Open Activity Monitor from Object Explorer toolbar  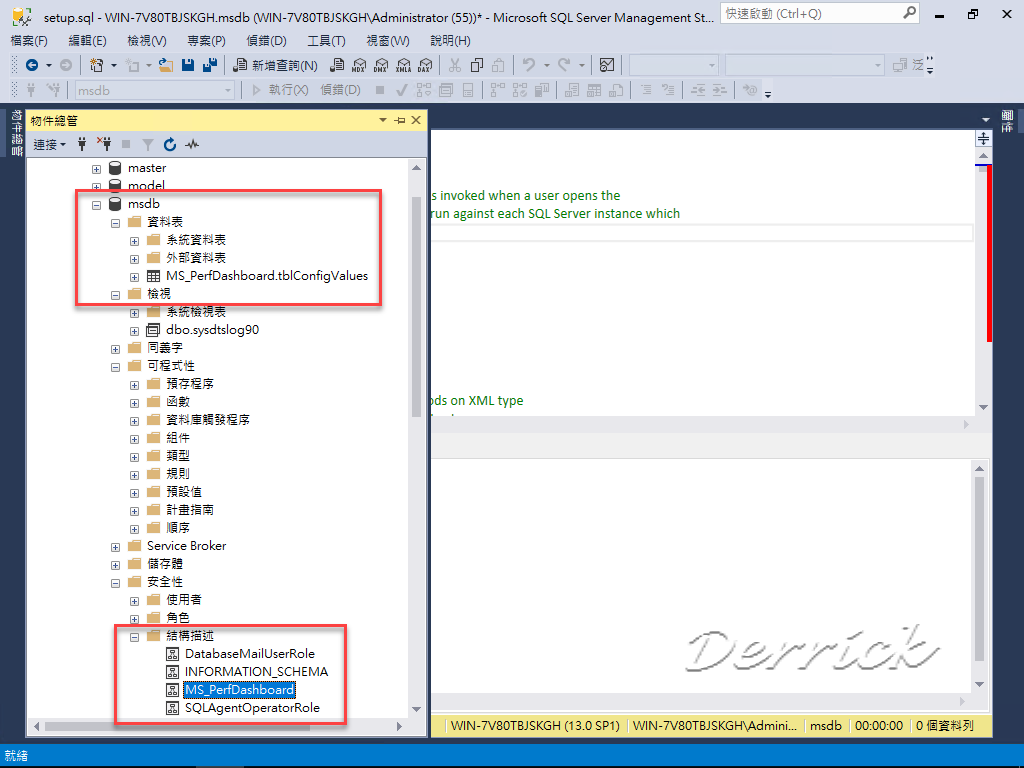coord(190,144)
